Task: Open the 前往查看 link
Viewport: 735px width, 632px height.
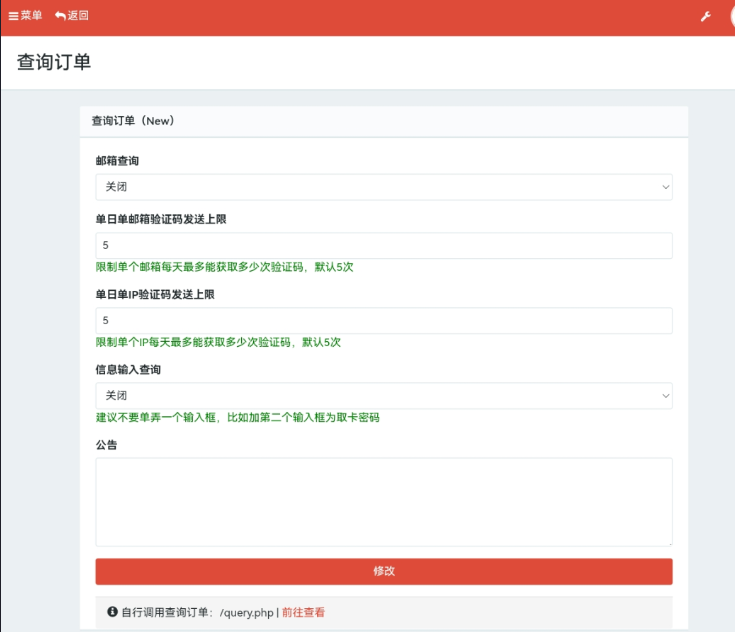Action: [303, 612]
